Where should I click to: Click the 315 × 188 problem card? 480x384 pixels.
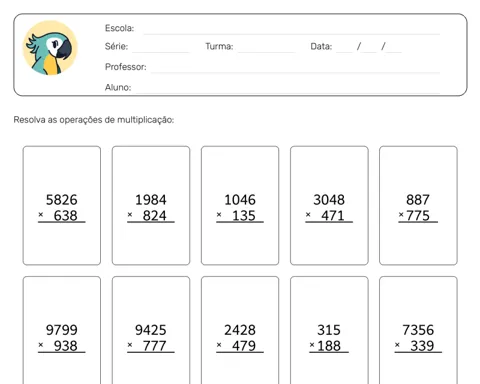(329, 330)
